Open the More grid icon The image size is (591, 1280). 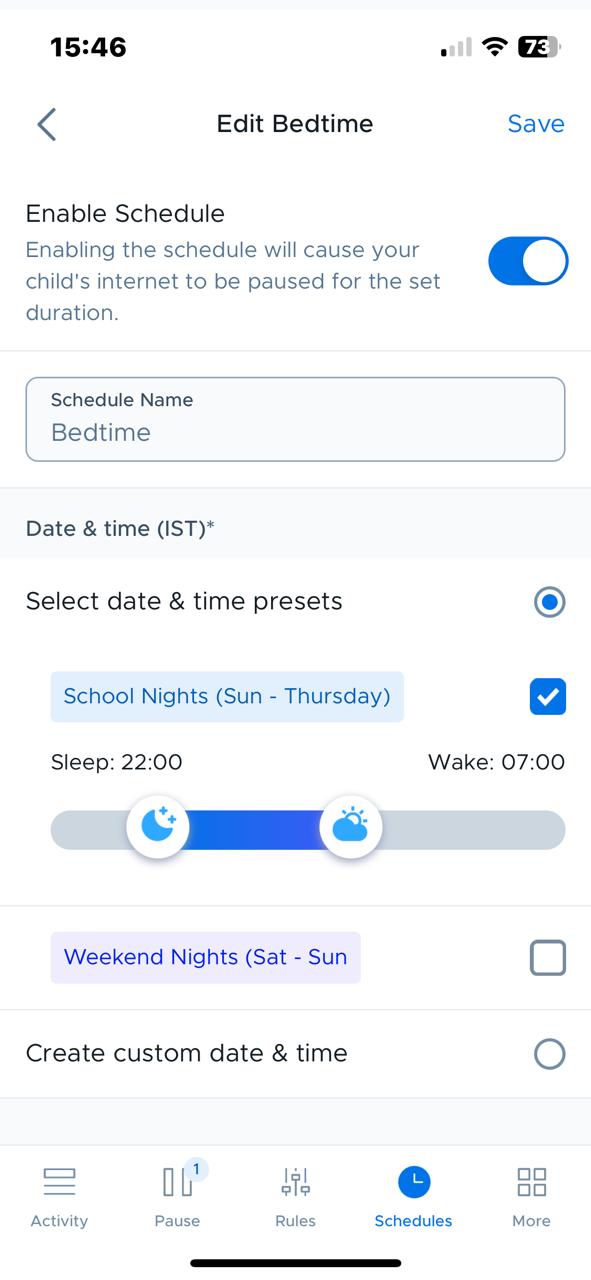point(531,1182)
